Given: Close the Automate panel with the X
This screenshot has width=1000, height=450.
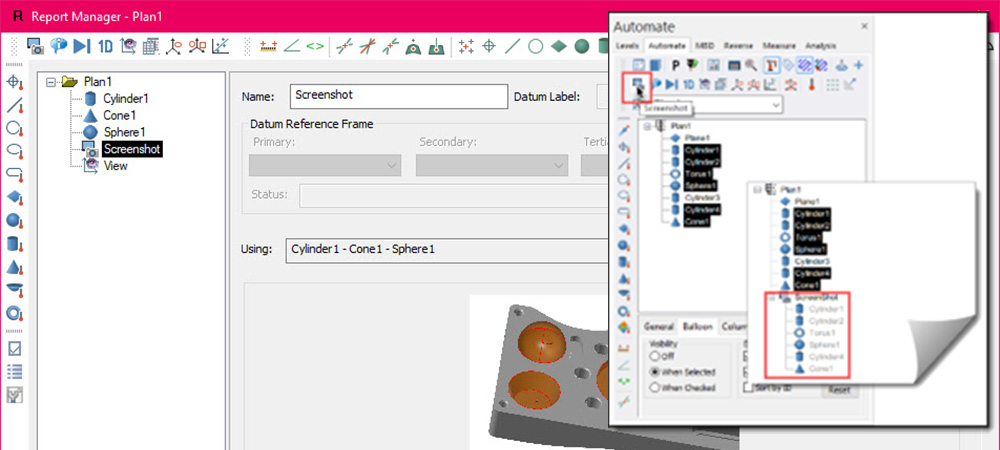Looking at the screenshot, I should (x=864, y=27).
